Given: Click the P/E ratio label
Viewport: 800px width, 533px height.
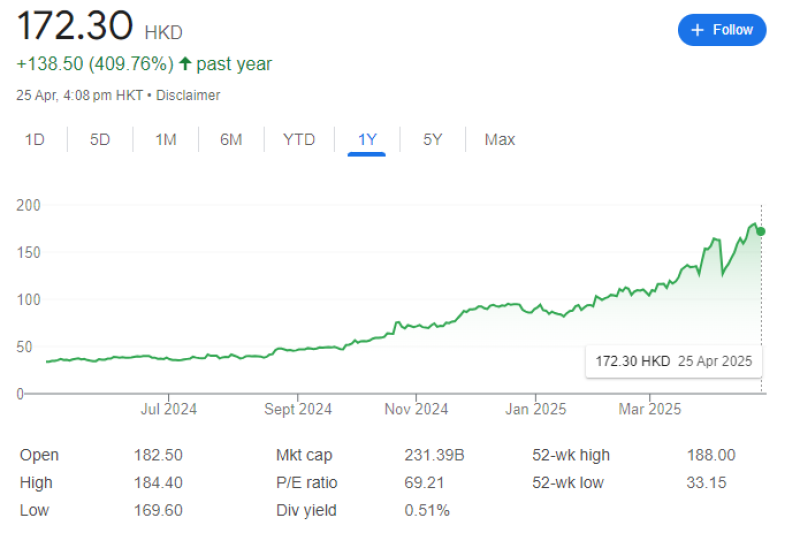Looking at the screenshot, I should tap(306, 483).
